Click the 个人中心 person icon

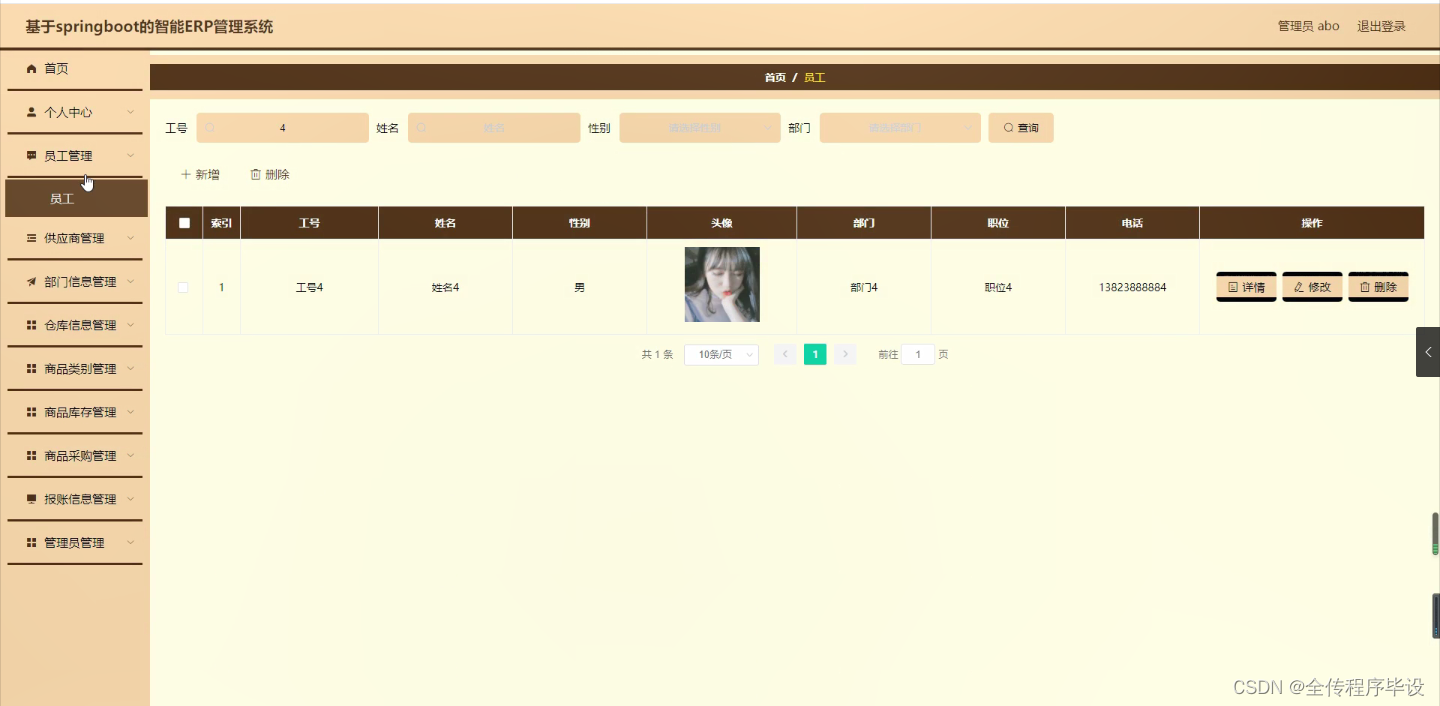point(31,111)
